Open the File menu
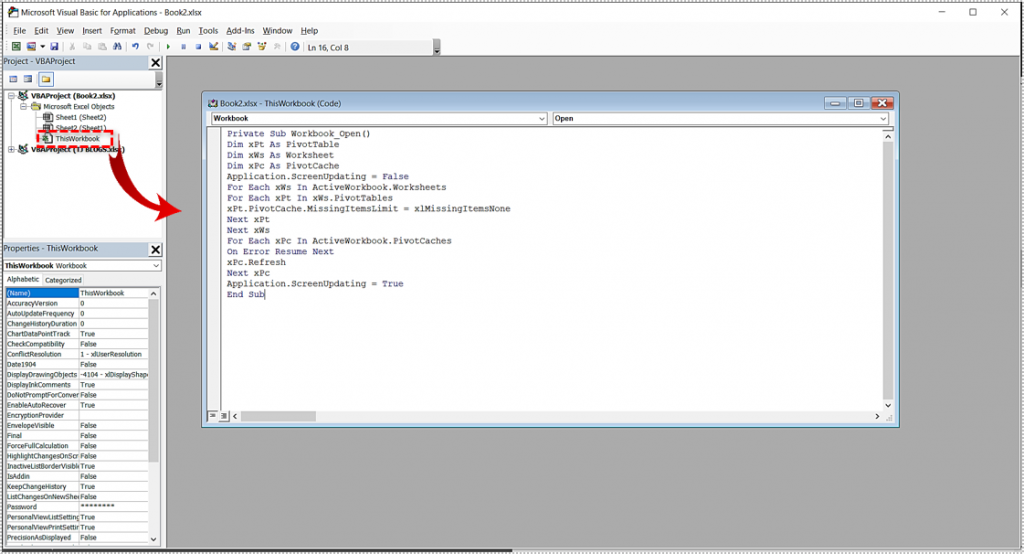Screen dimensions: 1024x554 pos(20,31)
